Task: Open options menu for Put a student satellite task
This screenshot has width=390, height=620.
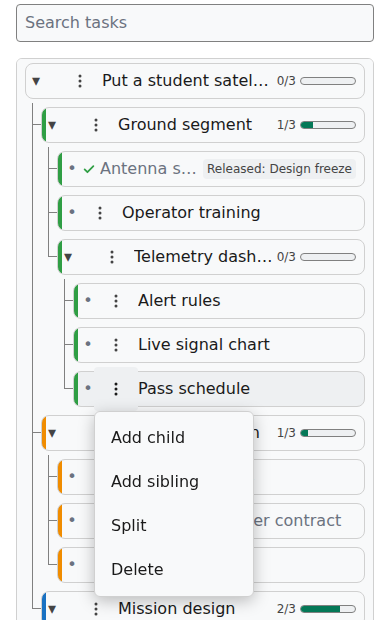Action: pos(80,81)
